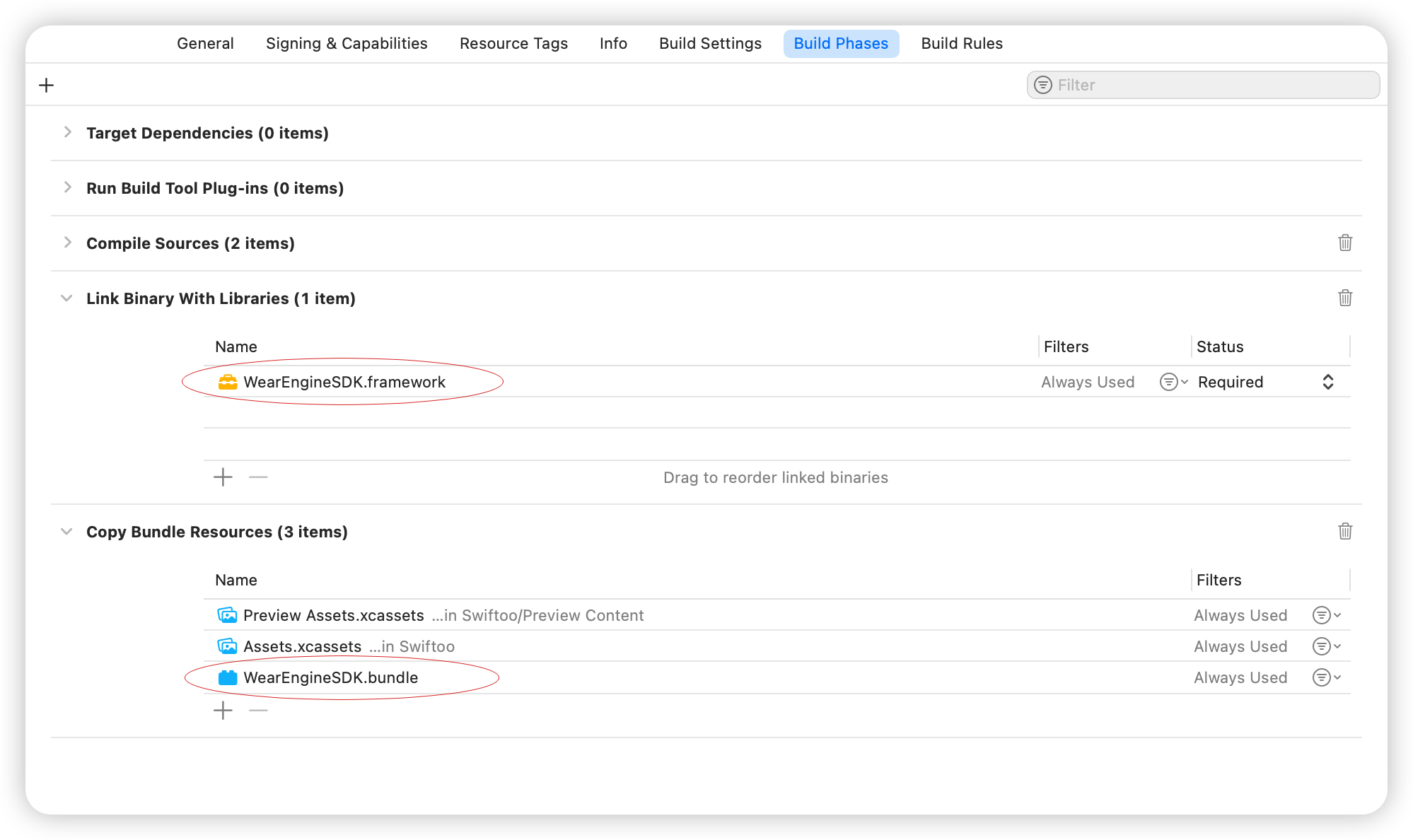
Task: Expand the Run Build Tool Plug-ins section
Action: coord(67,187)
